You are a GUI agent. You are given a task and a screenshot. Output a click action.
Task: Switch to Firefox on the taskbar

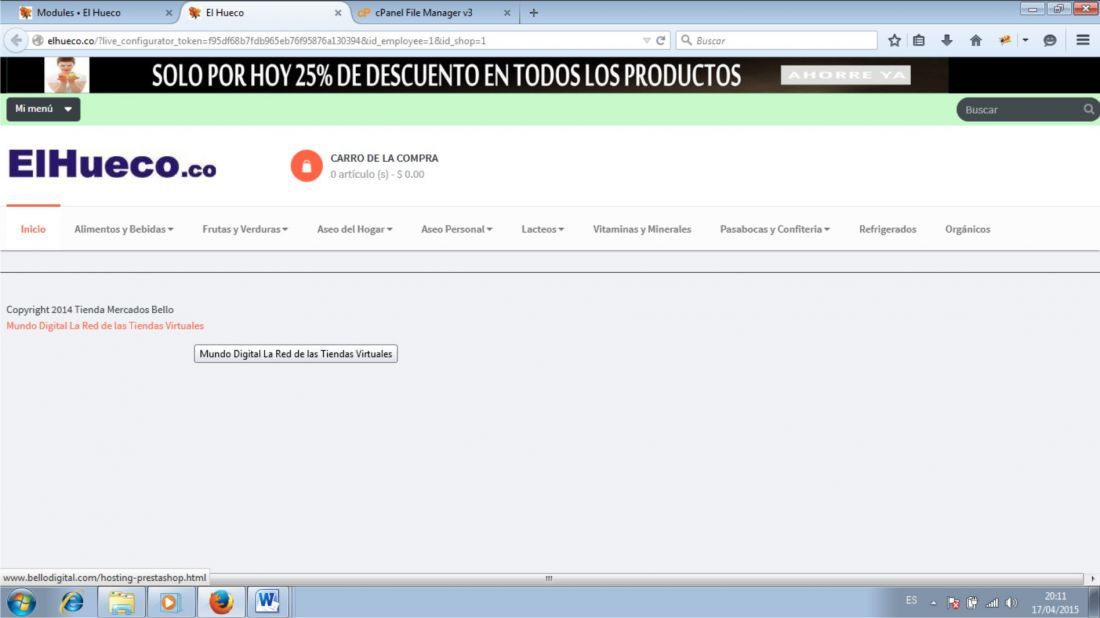coord(220,603)
